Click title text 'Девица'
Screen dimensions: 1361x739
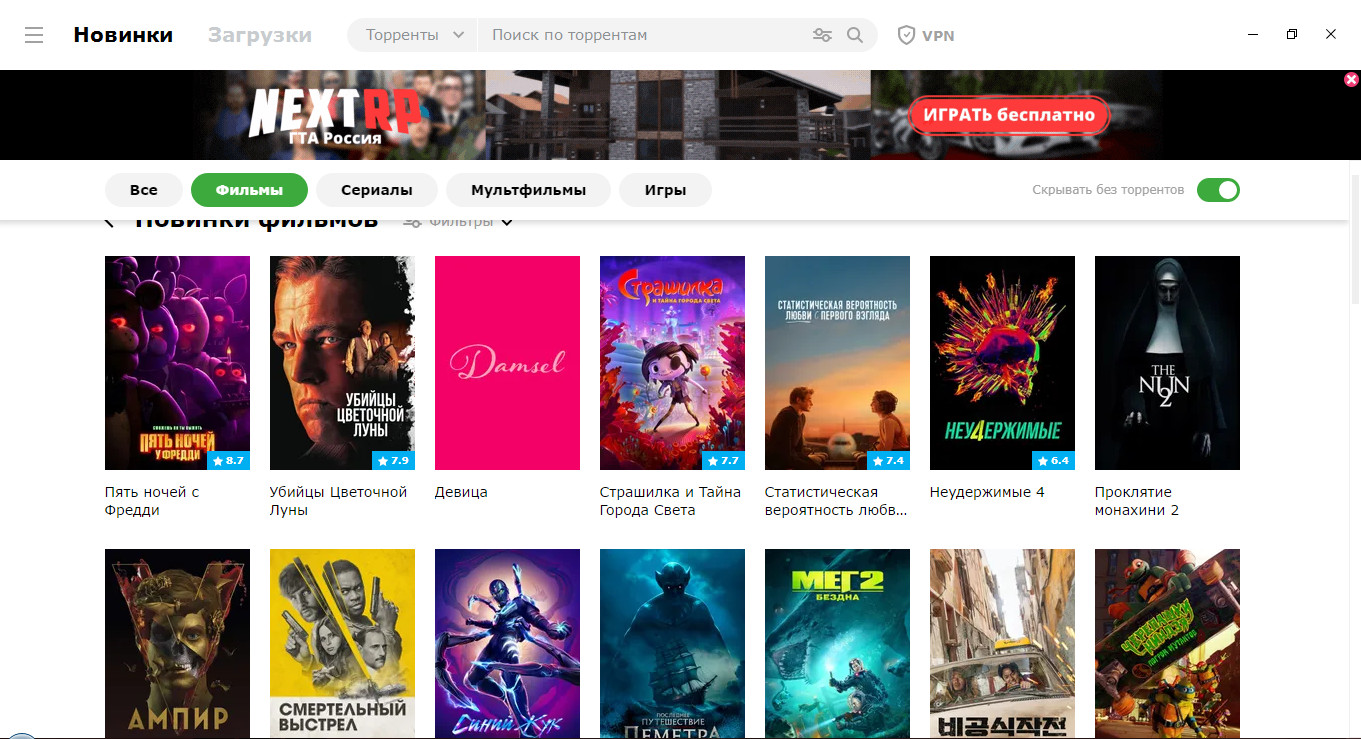pyautogui.click(x=461, y=492)
